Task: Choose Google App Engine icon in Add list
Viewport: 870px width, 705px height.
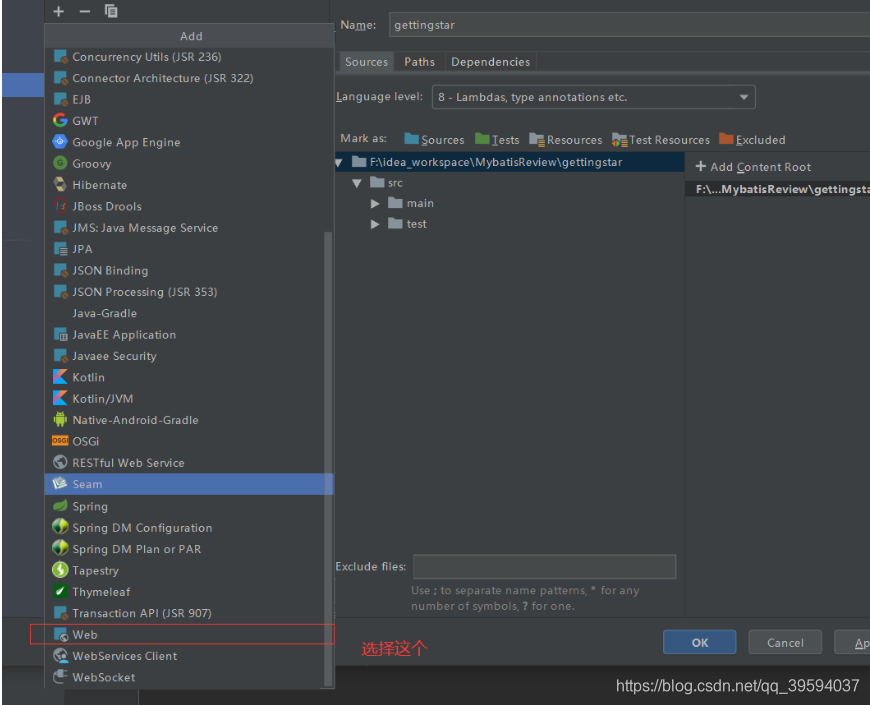Action: 60,141
